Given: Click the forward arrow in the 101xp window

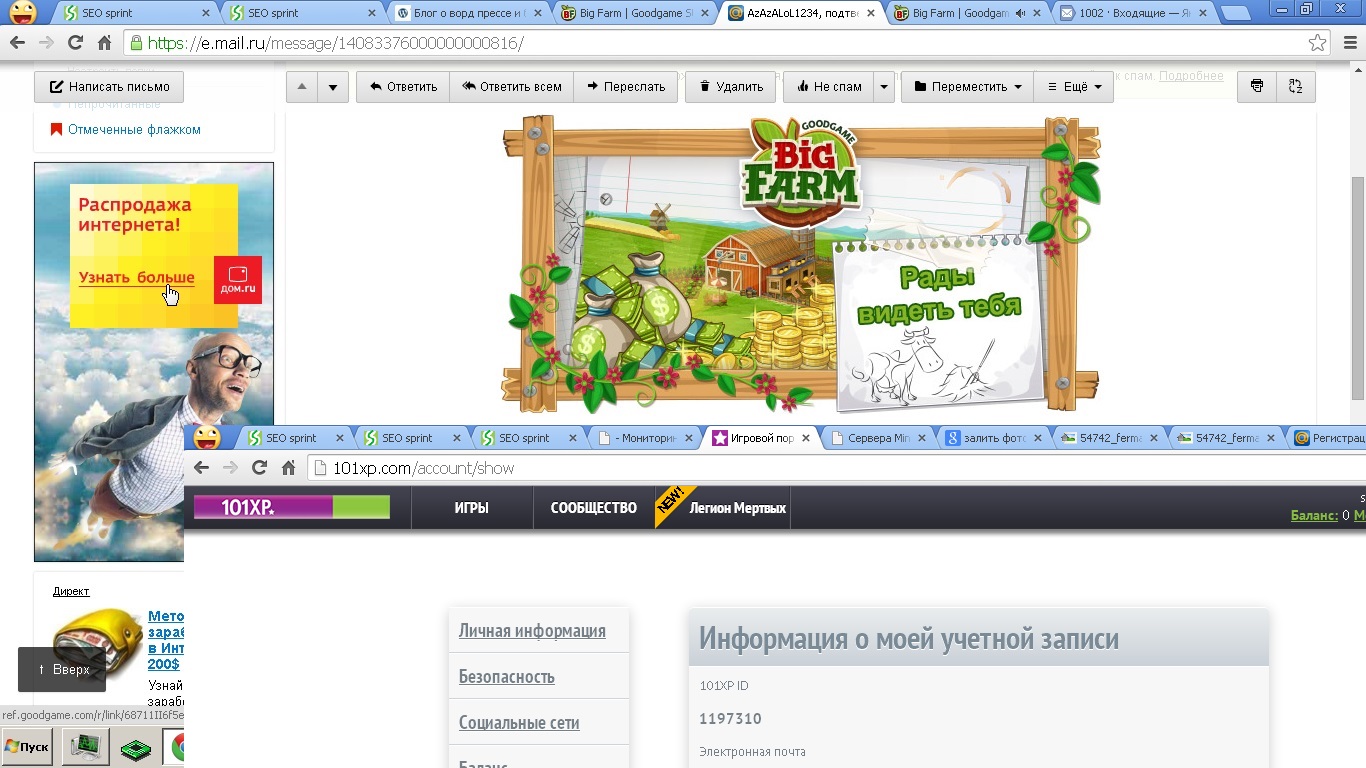Looking at the screenshot, I should (230, 467).
